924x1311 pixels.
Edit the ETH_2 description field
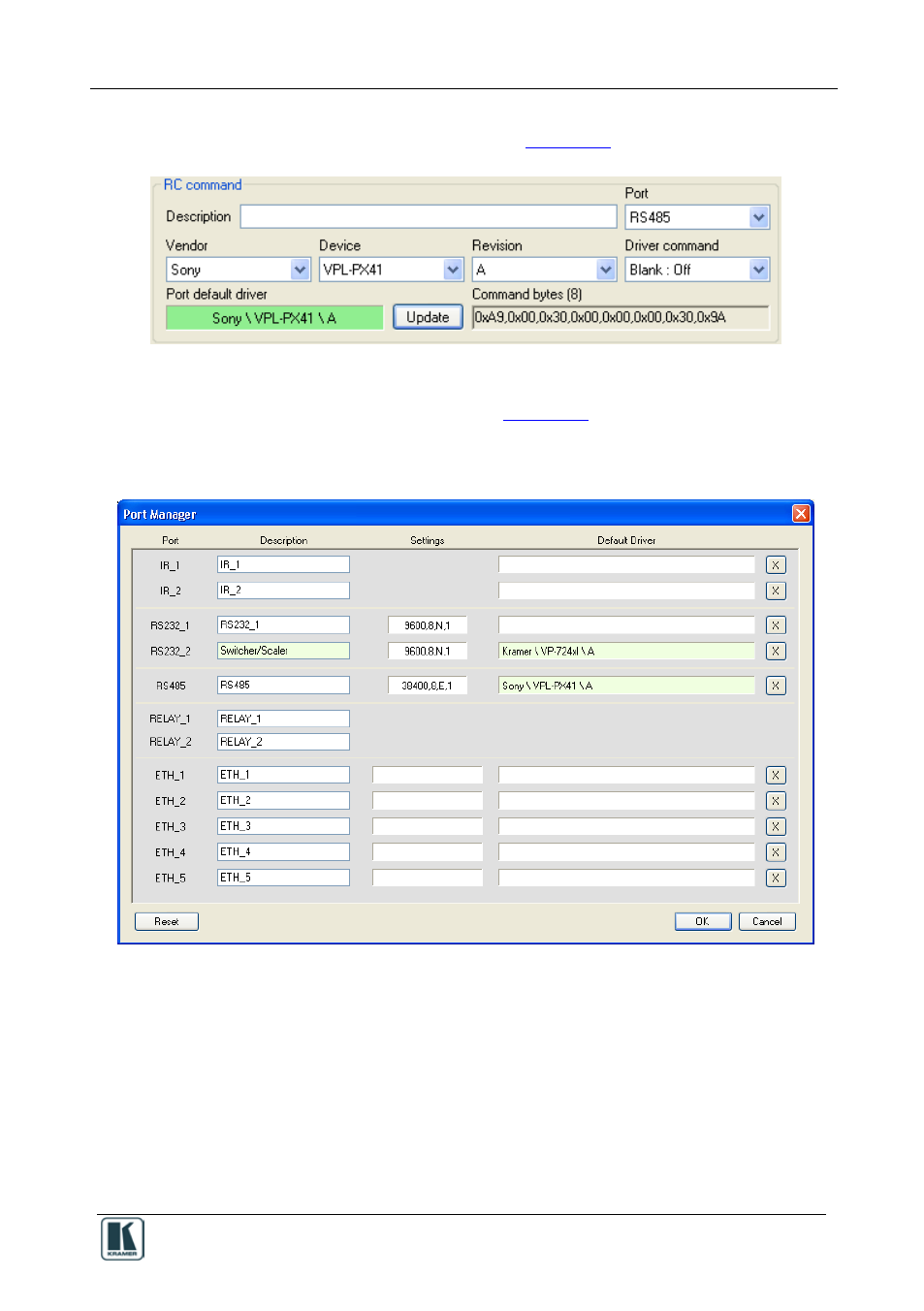point(283,800)
